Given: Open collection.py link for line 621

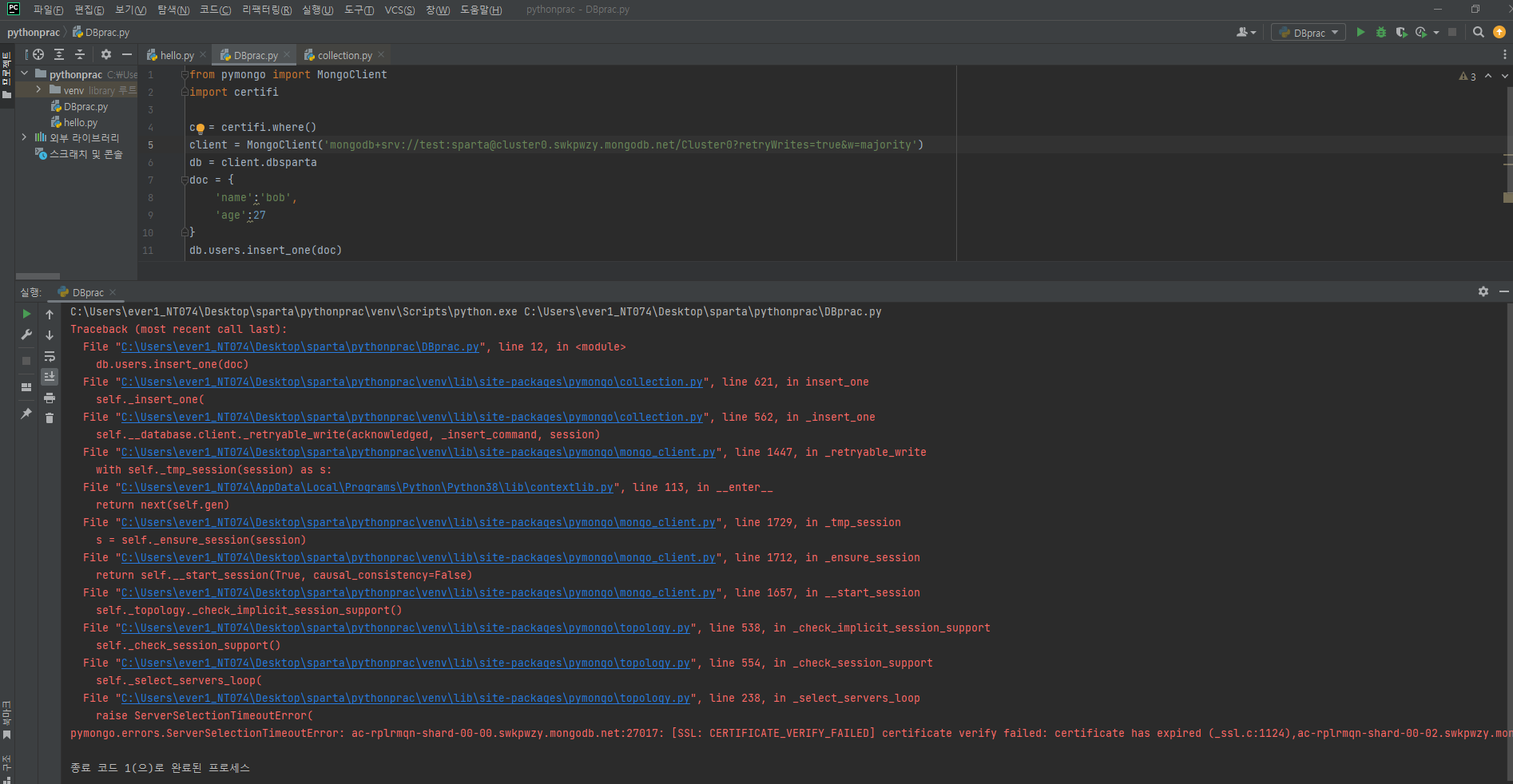Looking at the screenshot, I should point(412,382).
